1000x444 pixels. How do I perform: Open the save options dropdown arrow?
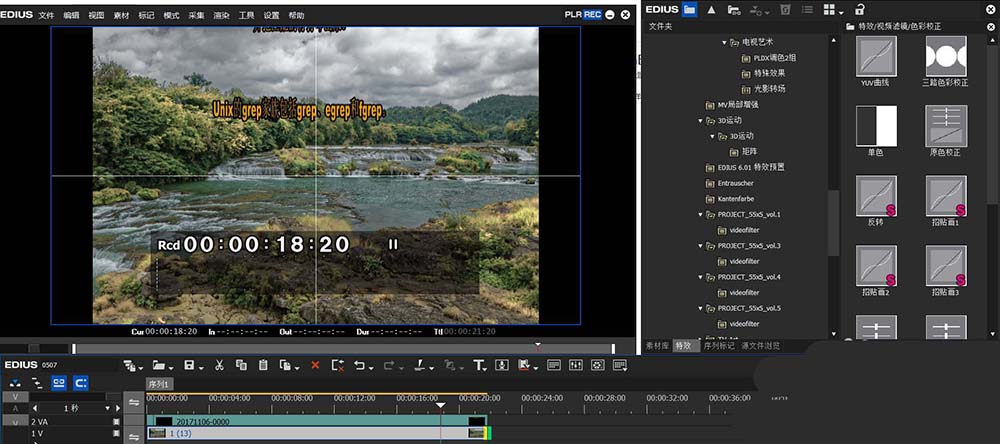200,367
